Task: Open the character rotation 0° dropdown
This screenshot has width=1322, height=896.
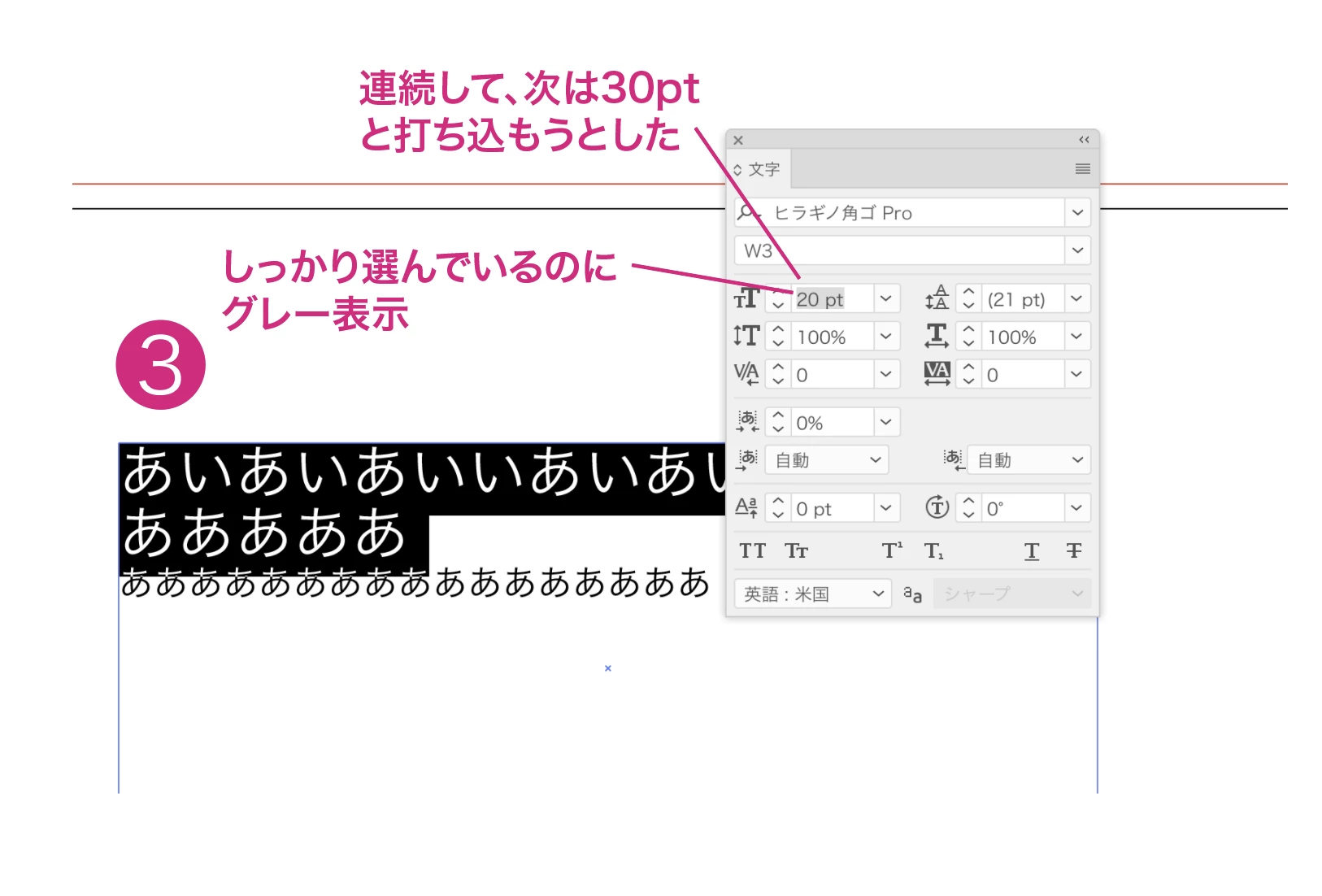Action: pos(1076,508)
